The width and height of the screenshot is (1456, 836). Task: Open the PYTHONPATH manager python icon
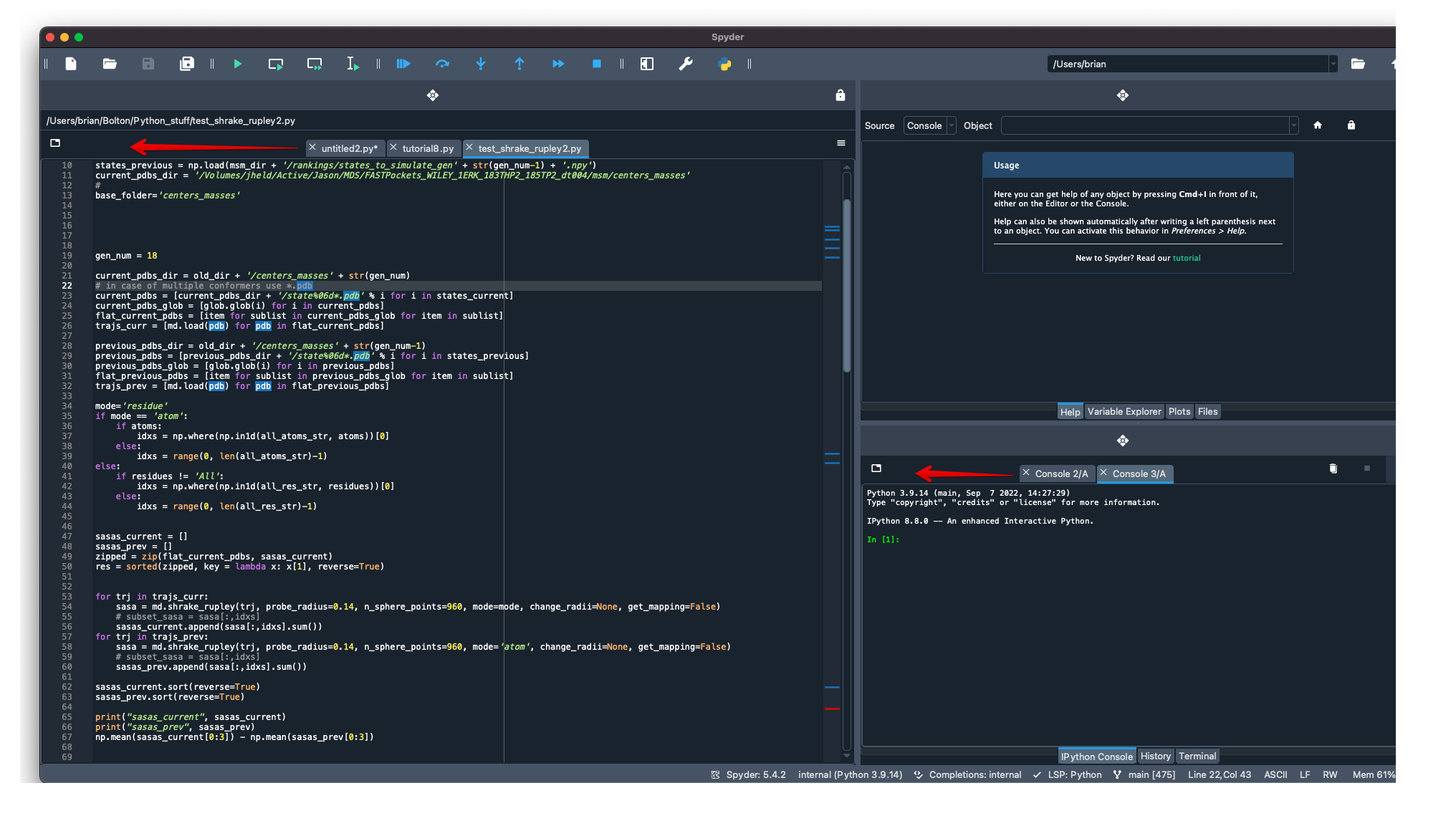click(724, 64)
